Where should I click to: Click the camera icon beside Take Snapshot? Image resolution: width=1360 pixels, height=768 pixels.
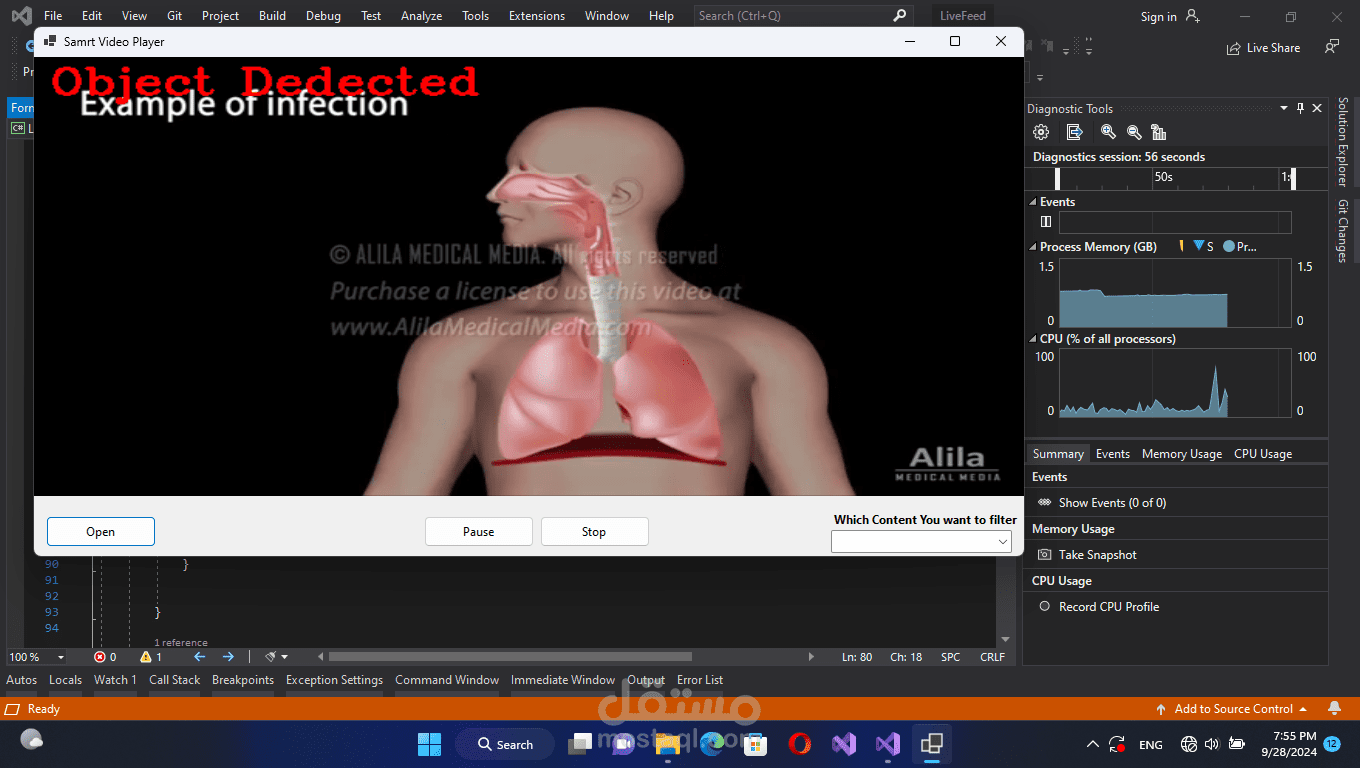(x=1044, y=554)
